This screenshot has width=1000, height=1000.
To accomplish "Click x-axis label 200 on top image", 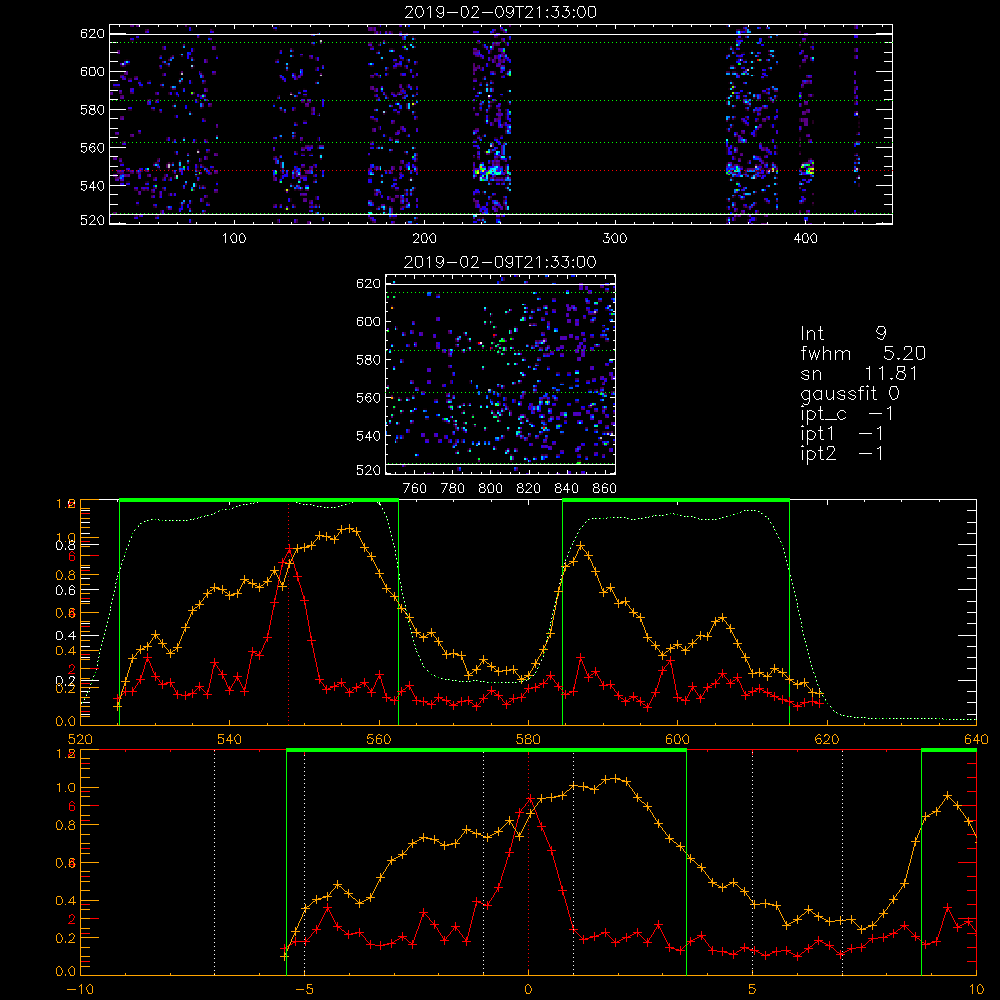I will [x=424, y=239].
